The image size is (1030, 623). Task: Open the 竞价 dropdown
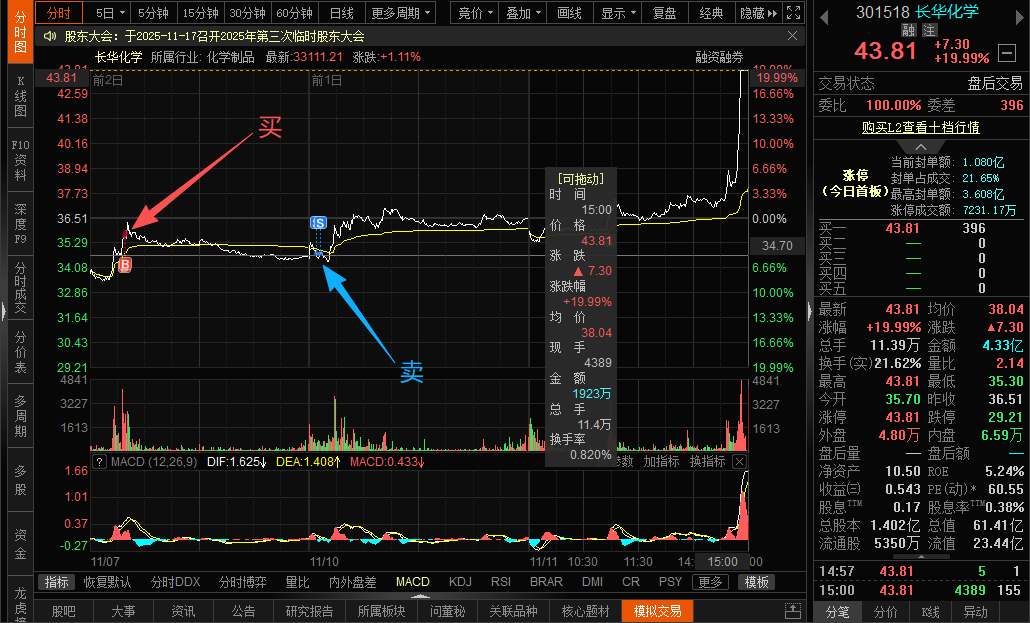coord(475,12)
